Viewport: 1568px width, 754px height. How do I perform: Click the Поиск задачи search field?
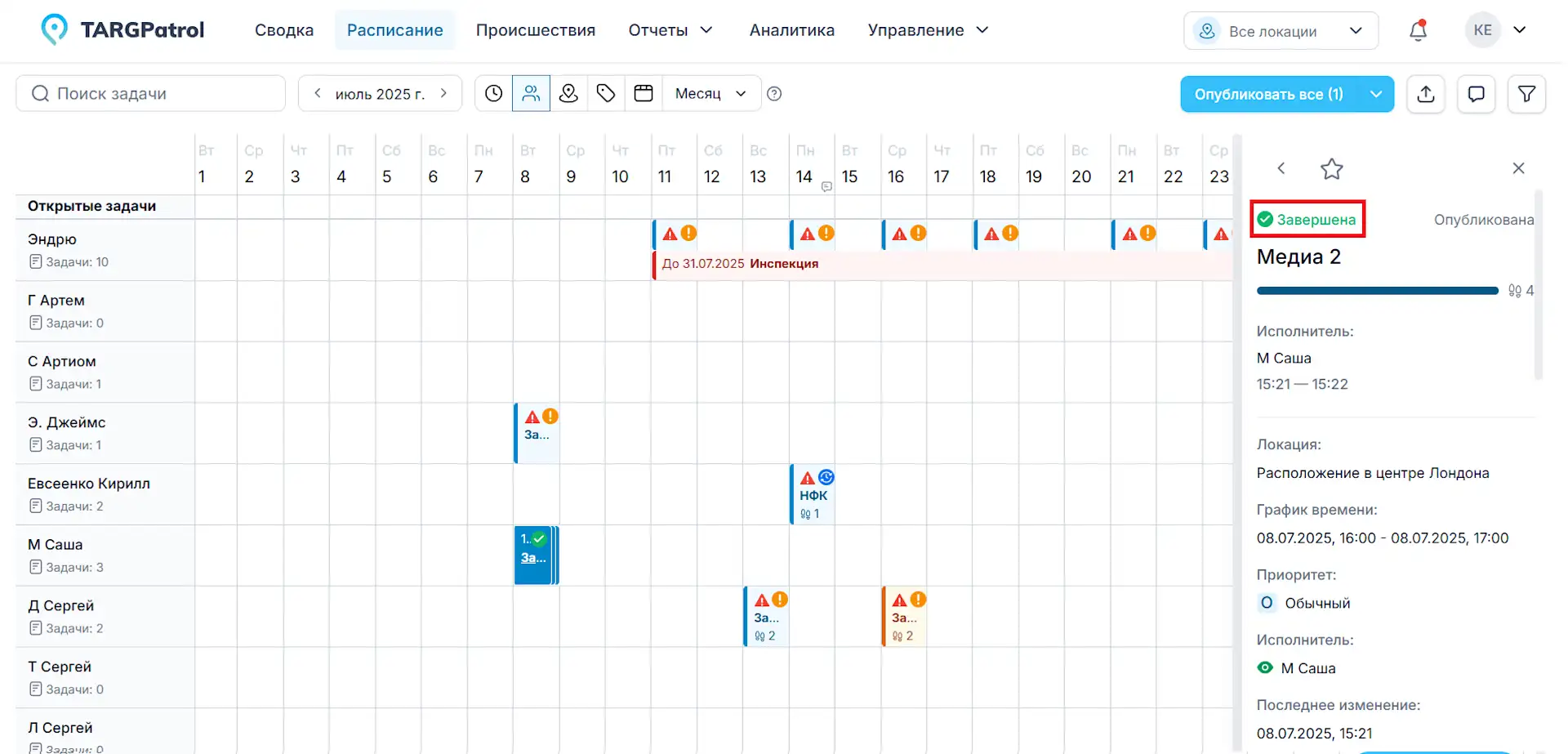pyautogui.click(x=150, y=93)
